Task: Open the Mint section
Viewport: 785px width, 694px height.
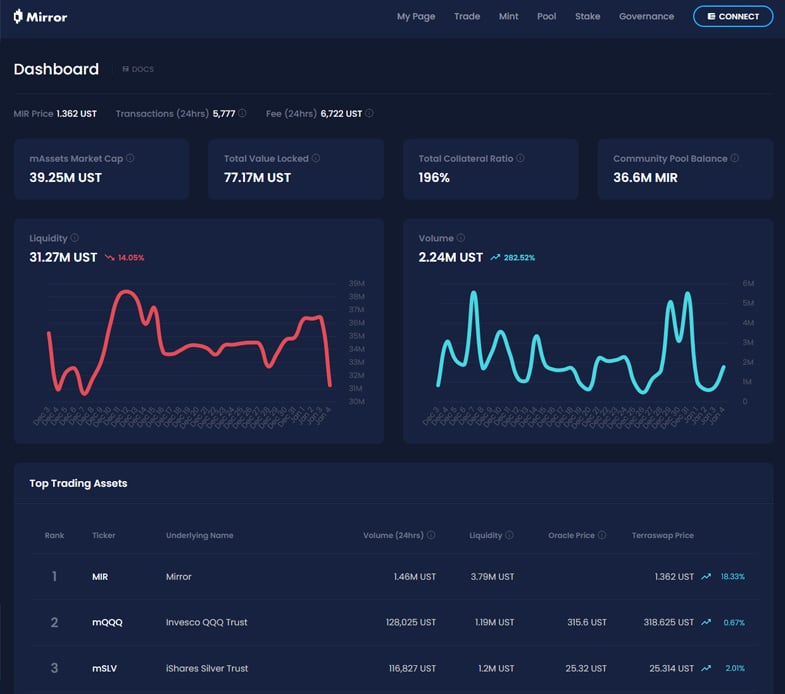Action: tap(508, 17)
